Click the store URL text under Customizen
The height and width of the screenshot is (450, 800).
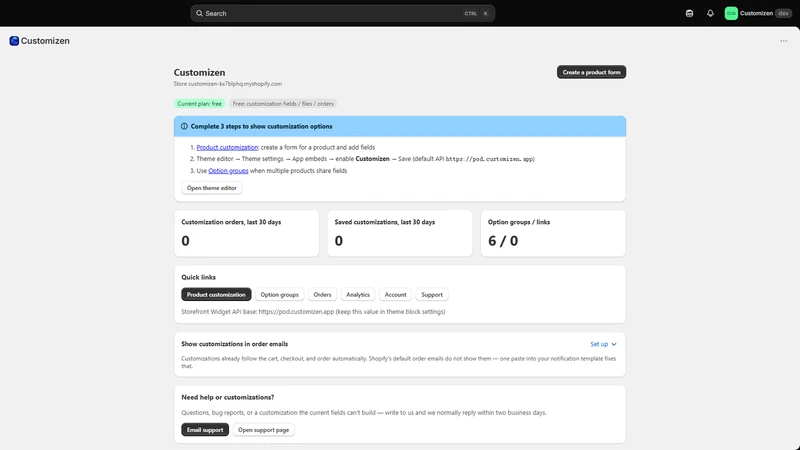(x=228, y=84)
